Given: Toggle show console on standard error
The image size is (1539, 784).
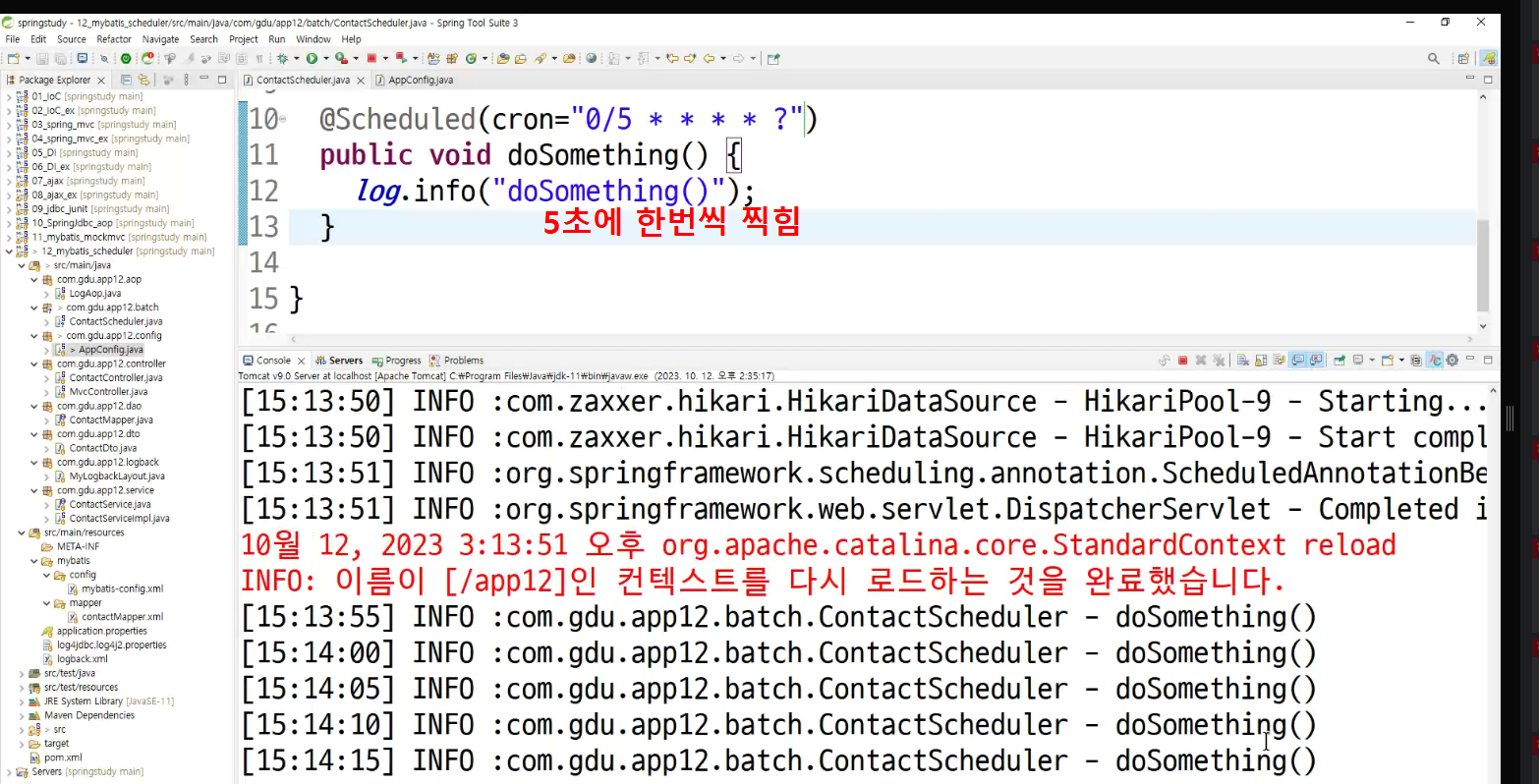Looking at the screenshot, I should pos(1317,361).
